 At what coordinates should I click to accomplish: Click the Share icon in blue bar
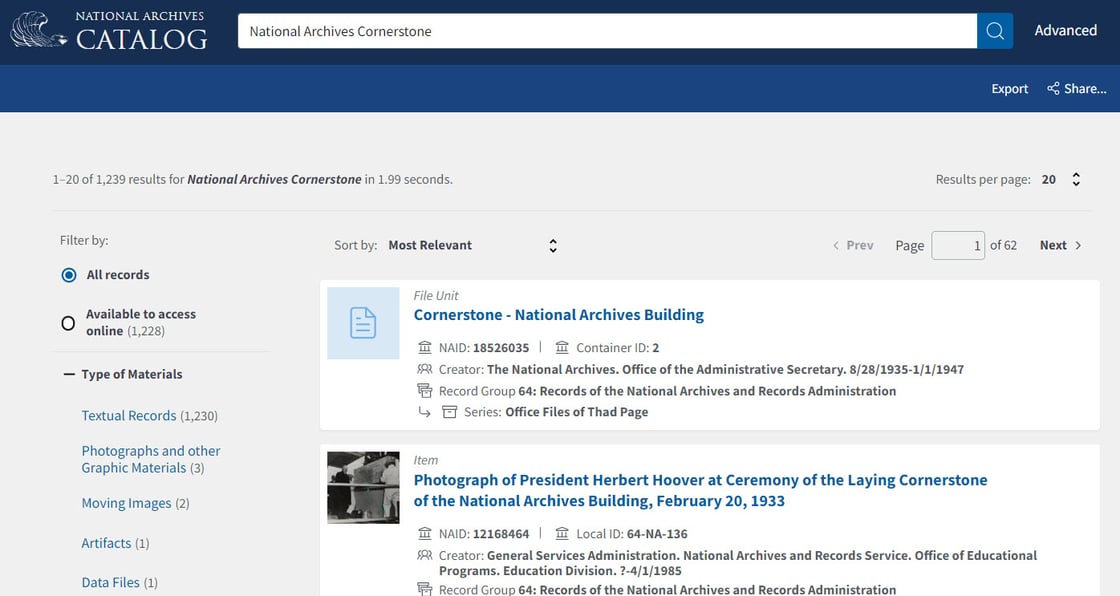[x=1053, y=89]
